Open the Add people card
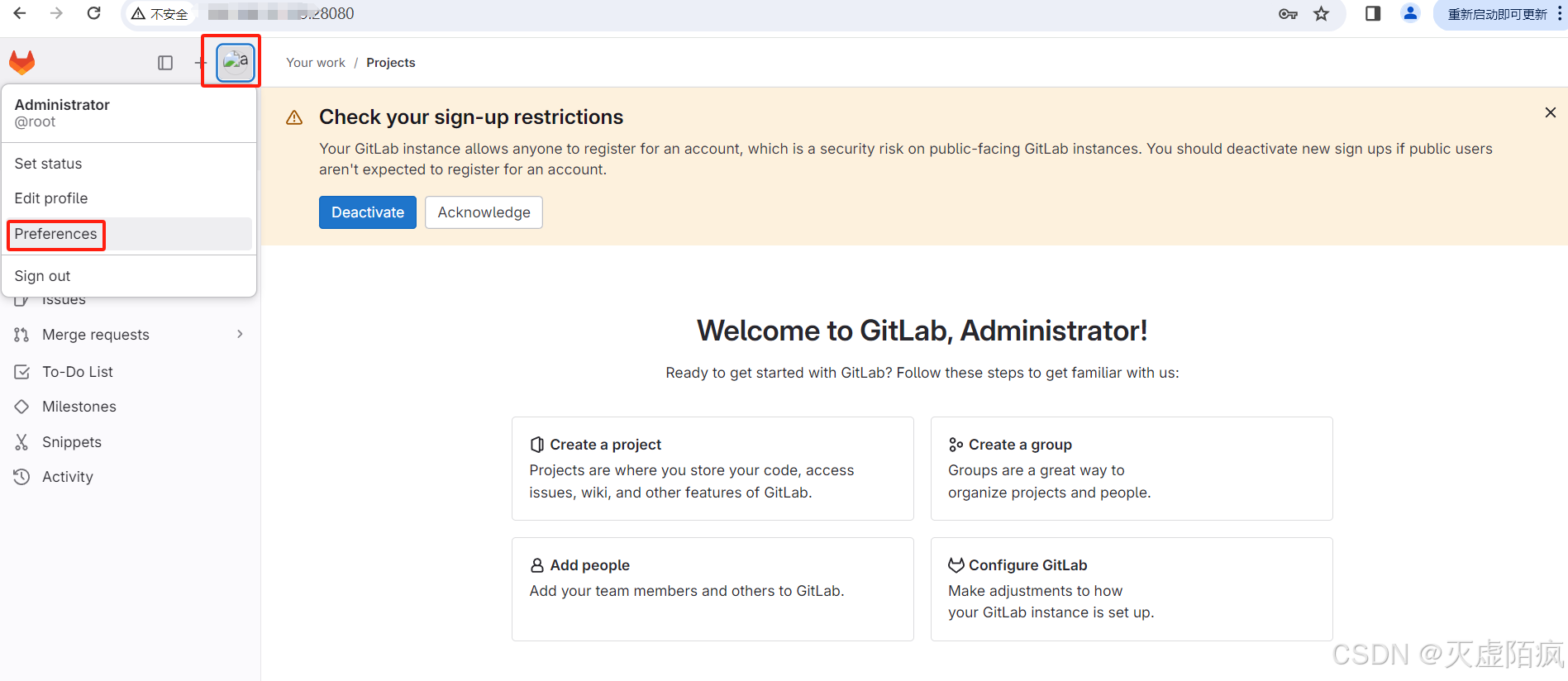 coord(713,589)
